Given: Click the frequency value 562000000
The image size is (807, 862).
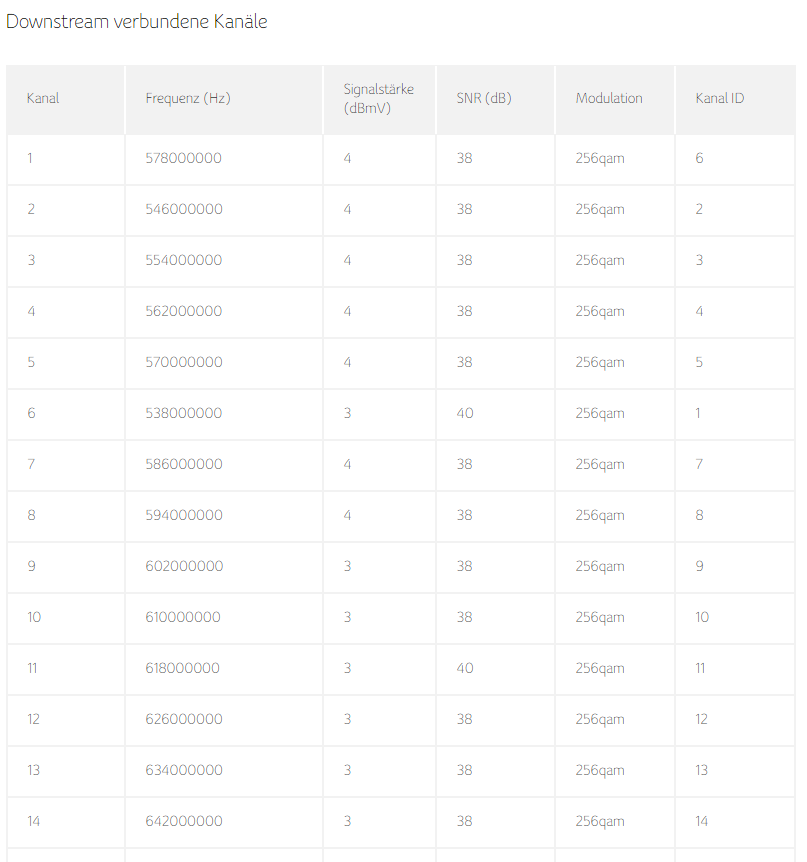Looking at the screenshot, I should [x=184, y=311].
